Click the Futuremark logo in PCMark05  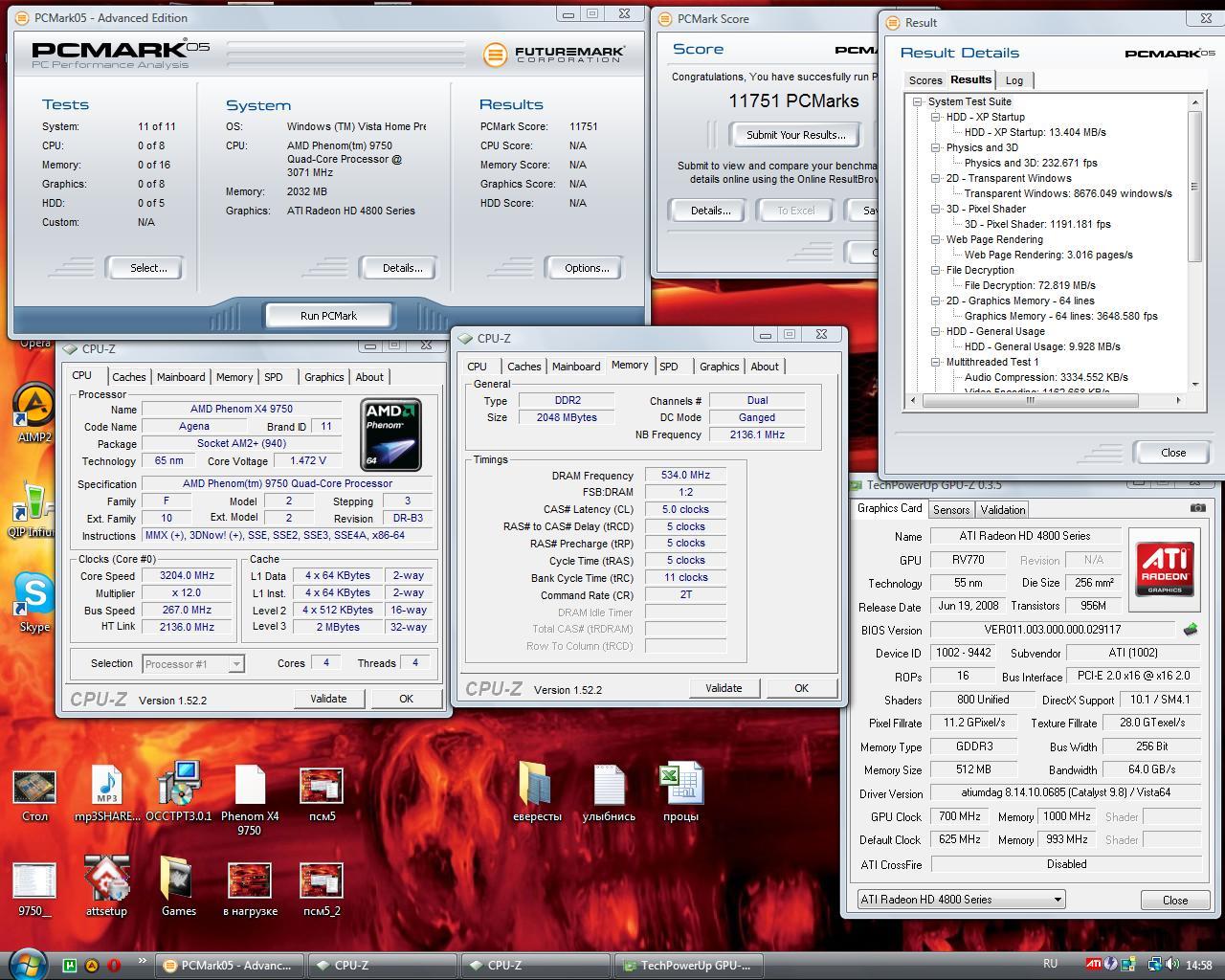pos(554,55)
